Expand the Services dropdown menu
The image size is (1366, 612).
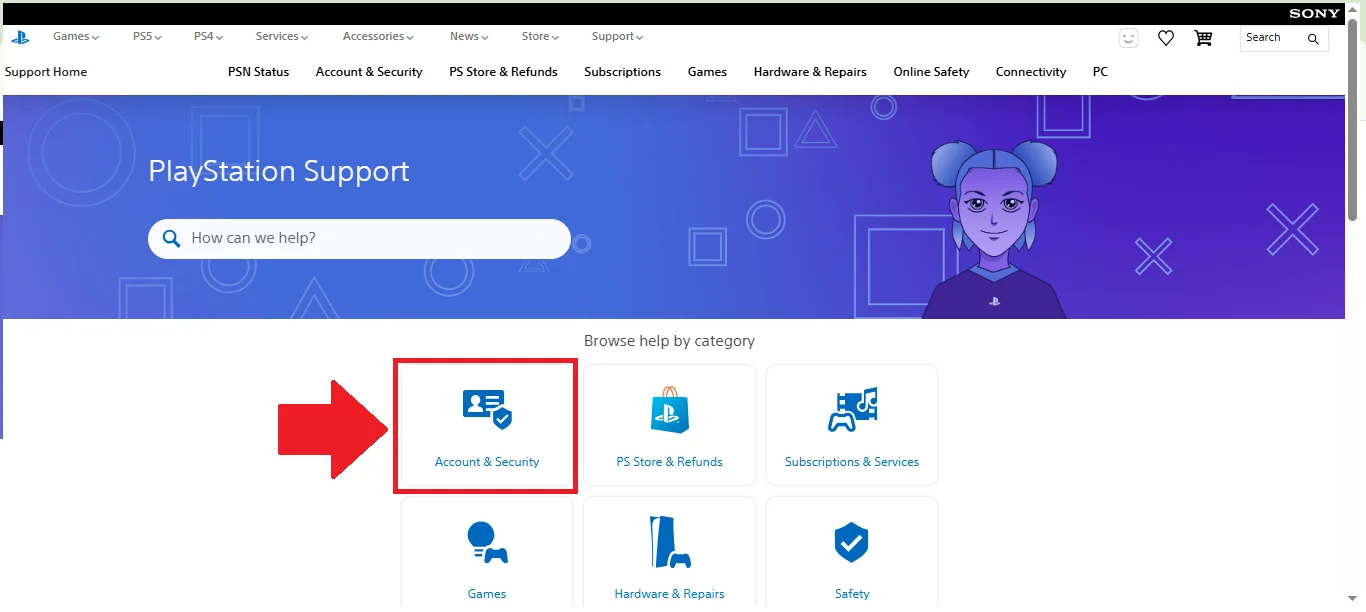click(x=281, y=36)
